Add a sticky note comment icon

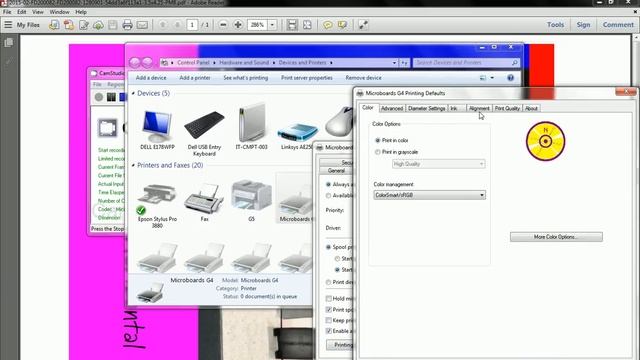click(327, 25)
